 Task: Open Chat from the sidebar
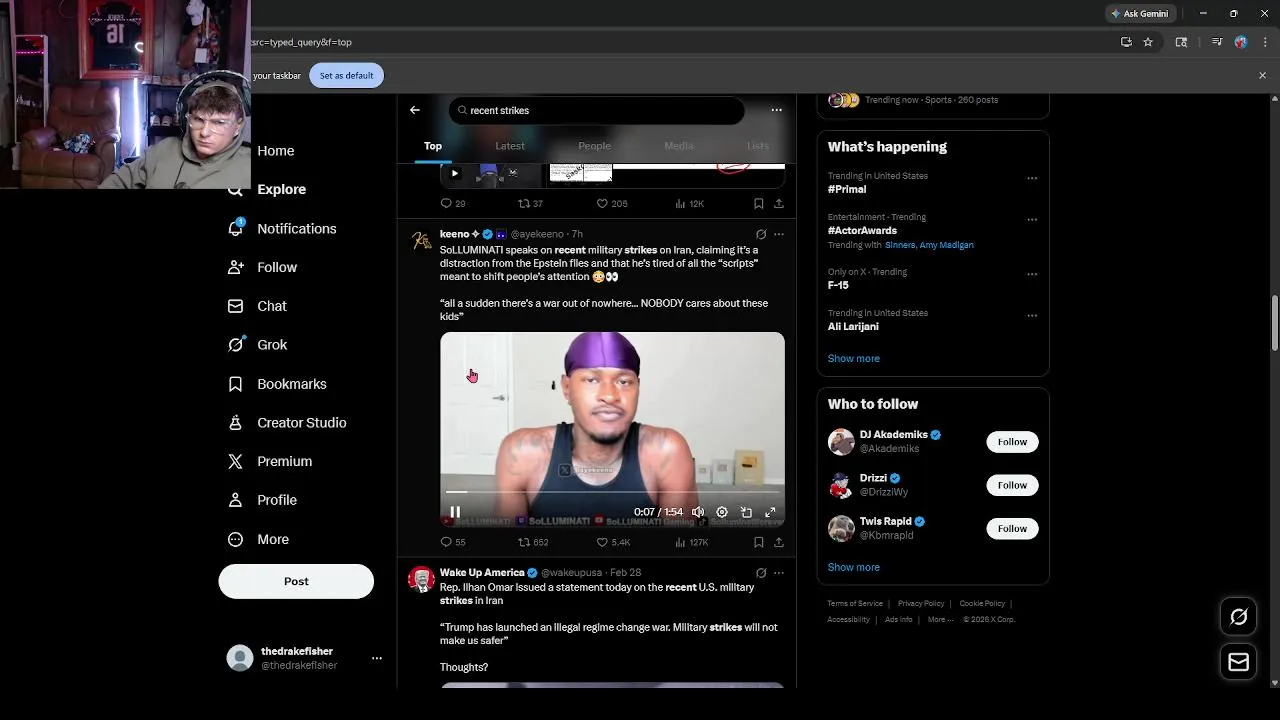pos(258,306)
